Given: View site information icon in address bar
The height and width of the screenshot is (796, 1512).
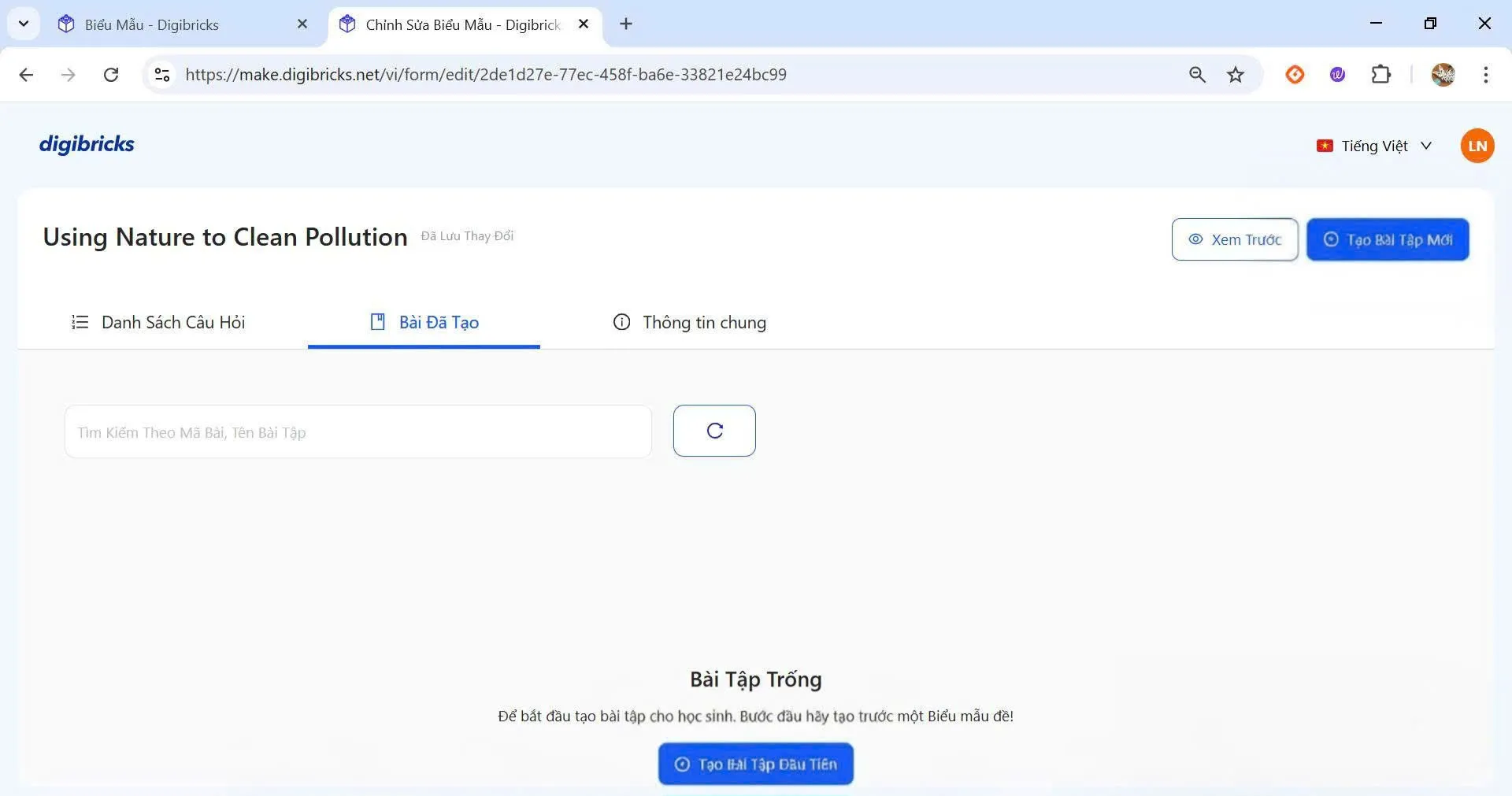Looking at the screenshot, I should tap(162, 75).
